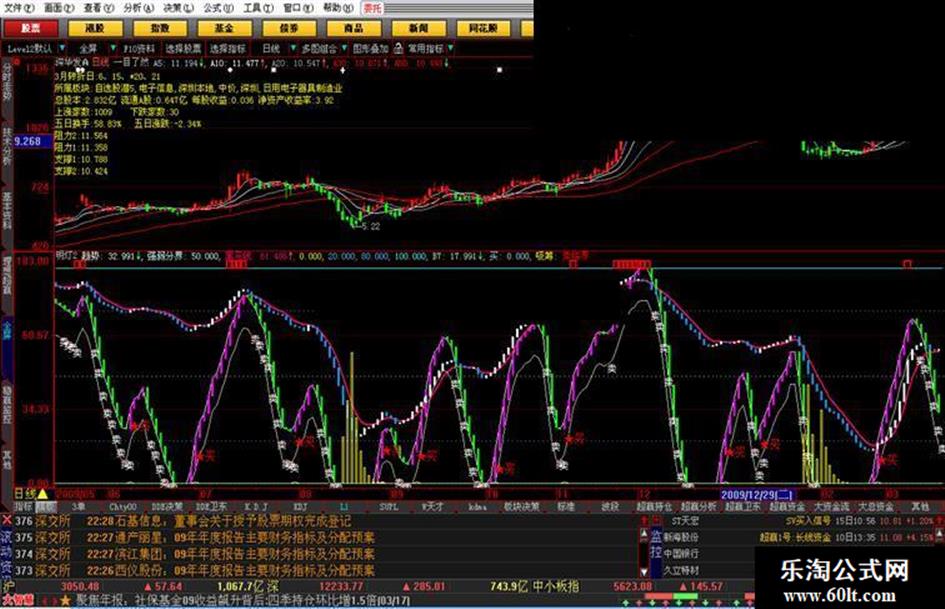This screenshot has height=609, width=945.
Task: Switch to 基本资料 side tab
Action: coord(7,212)
